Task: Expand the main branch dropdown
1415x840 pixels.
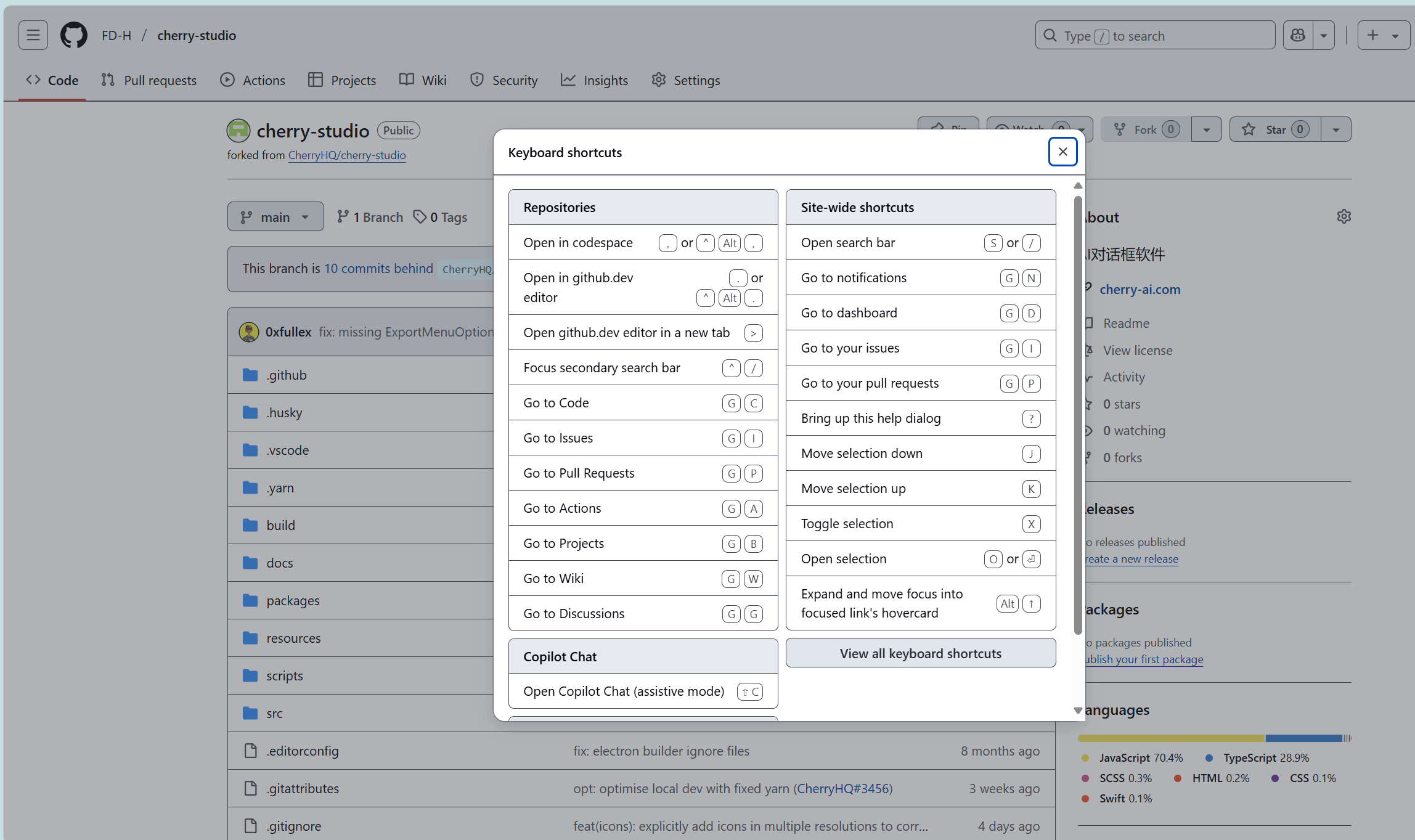Action: point(275,217)
